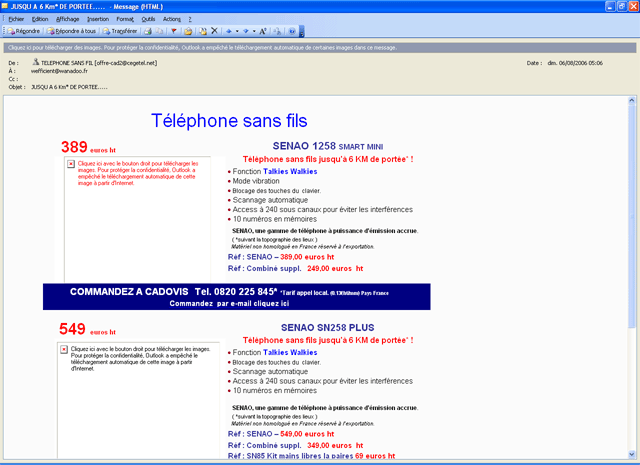The height and width of the screenshot is (465, 640).
Task: Open the ? help menu
Action: click(190, 19)
